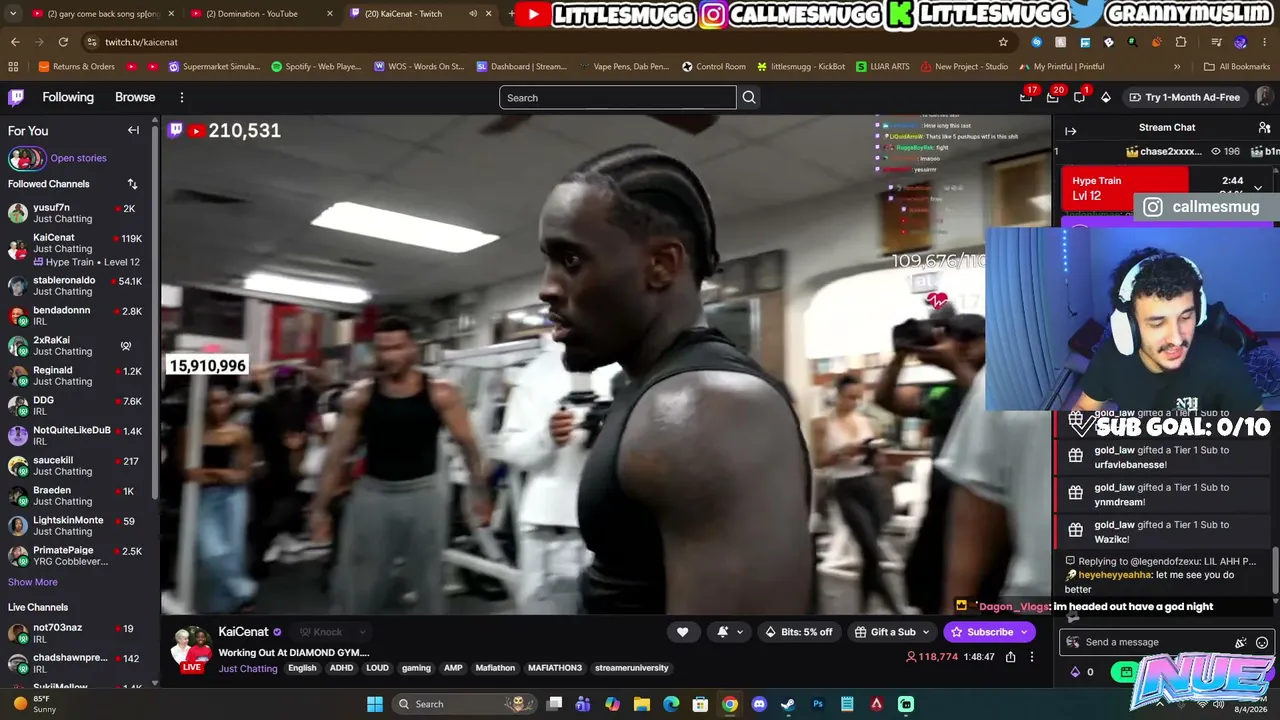Open the Control Room bookmark
This screenshot has width=1280, height=720.
714,67
